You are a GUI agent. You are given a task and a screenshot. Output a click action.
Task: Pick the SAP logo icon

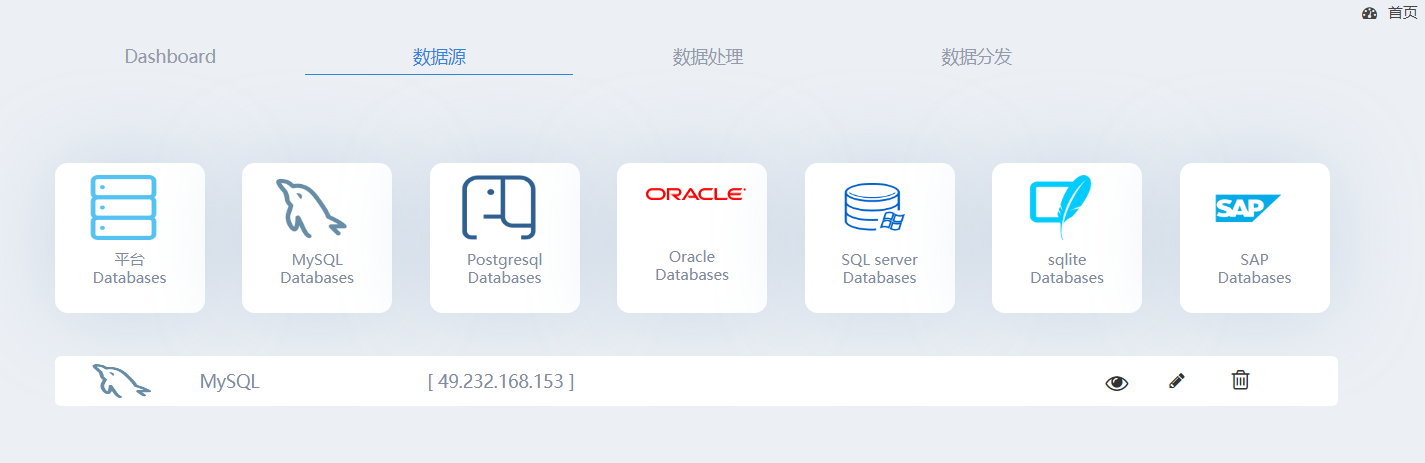[1248, 208]
